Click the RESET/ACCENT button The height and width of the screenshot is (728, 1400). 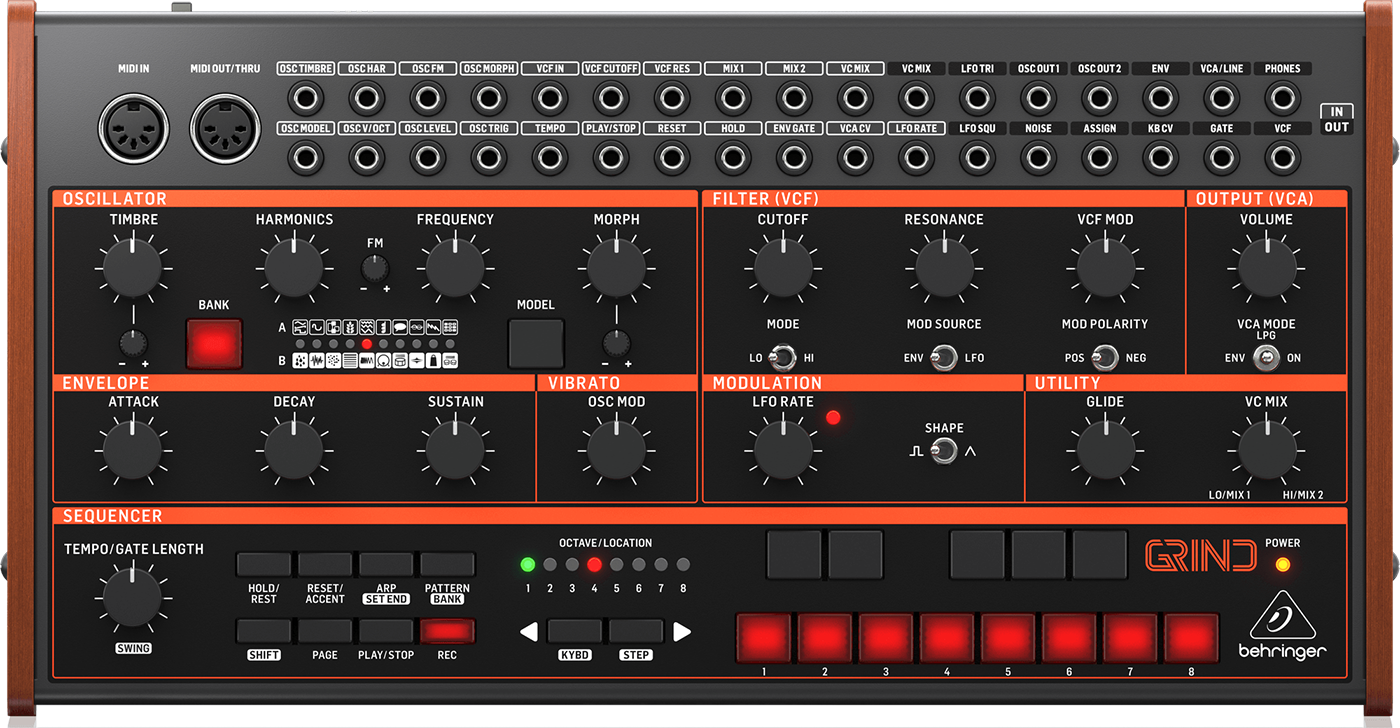pos(325,564)
